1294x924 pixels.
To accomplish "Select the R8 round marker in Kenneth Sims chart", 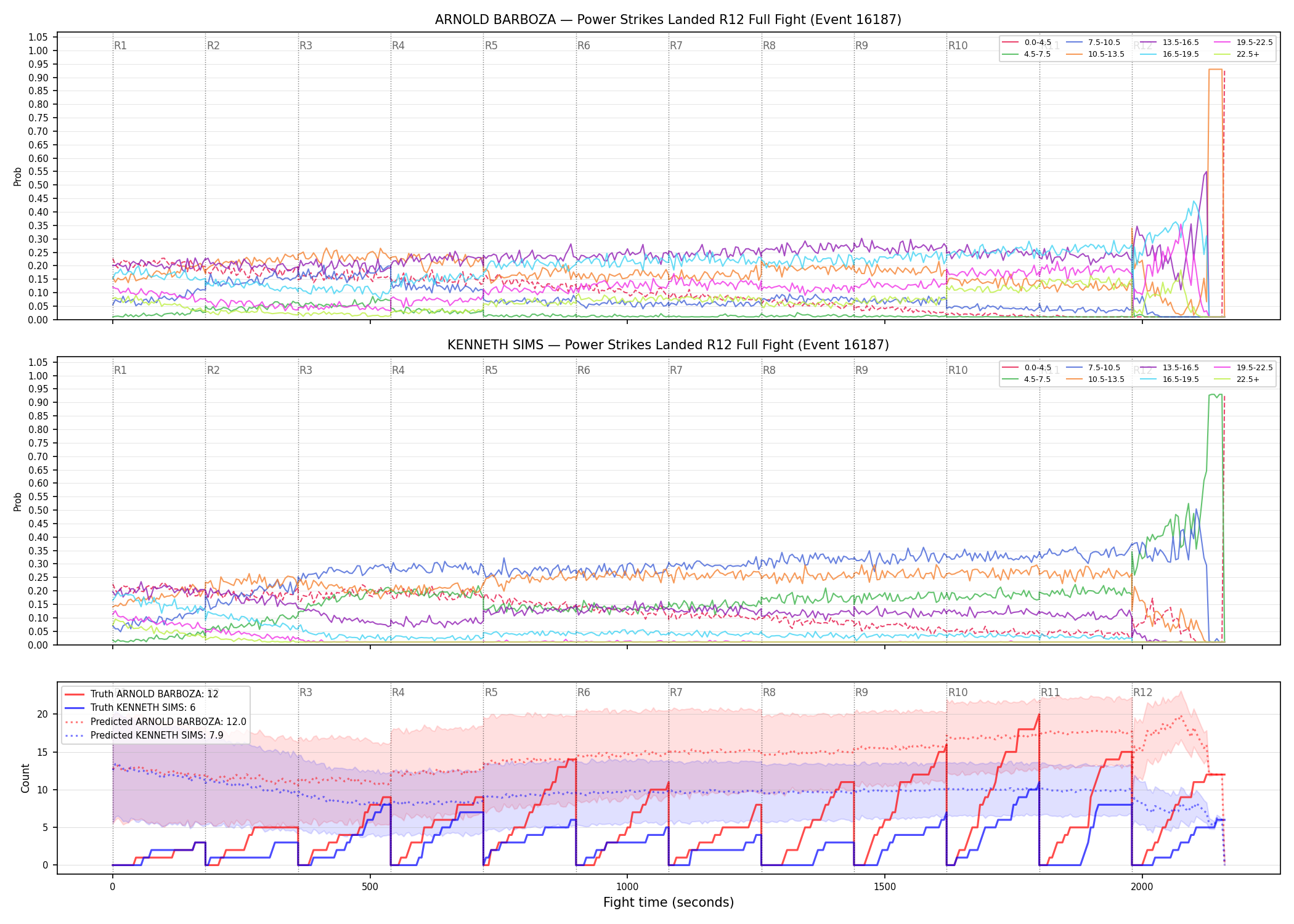I will 769,370.
